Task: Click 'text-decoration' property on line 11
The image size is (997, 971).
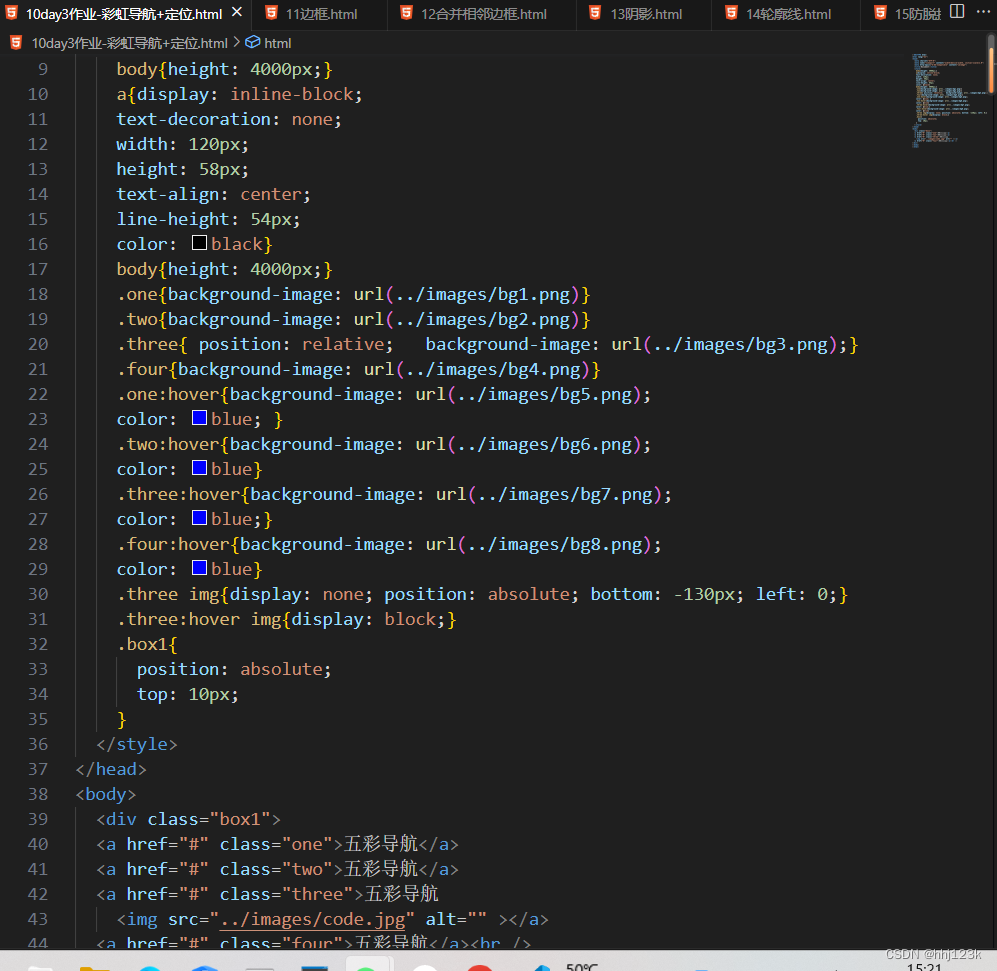Action: pos(193,119)
